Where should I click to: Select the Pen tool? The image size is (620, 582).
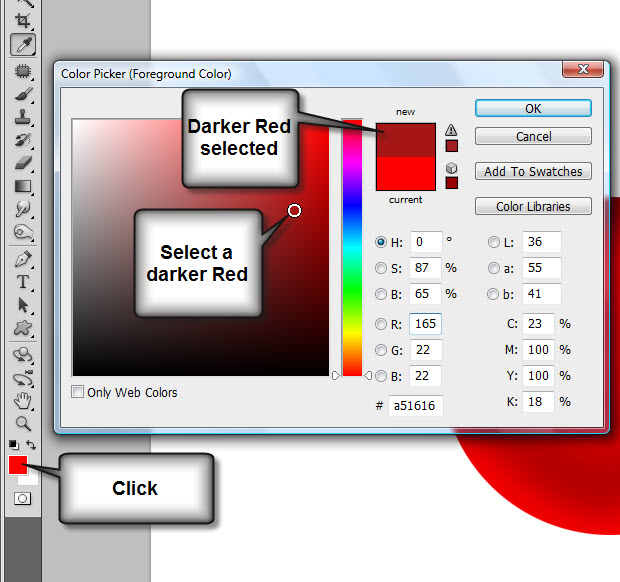(23, 259)
